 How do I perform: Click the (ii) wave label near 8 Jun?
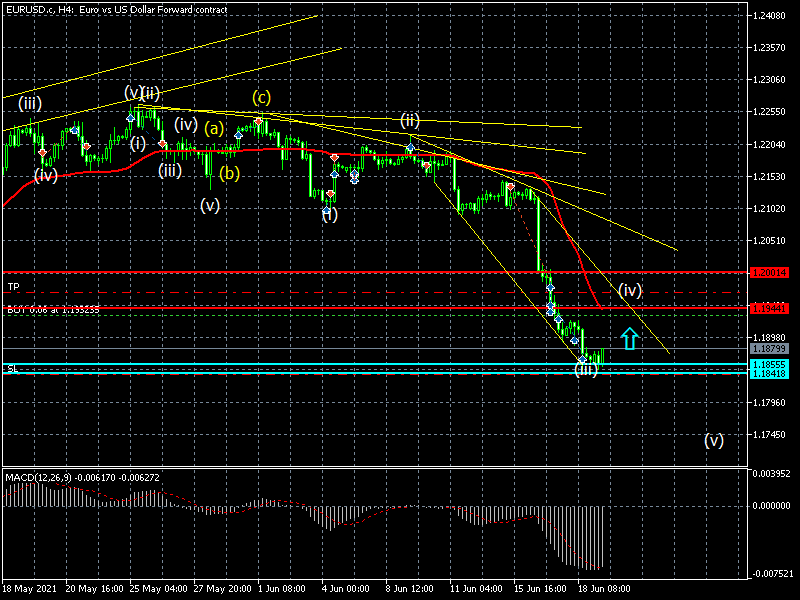[x=410, y=120]
